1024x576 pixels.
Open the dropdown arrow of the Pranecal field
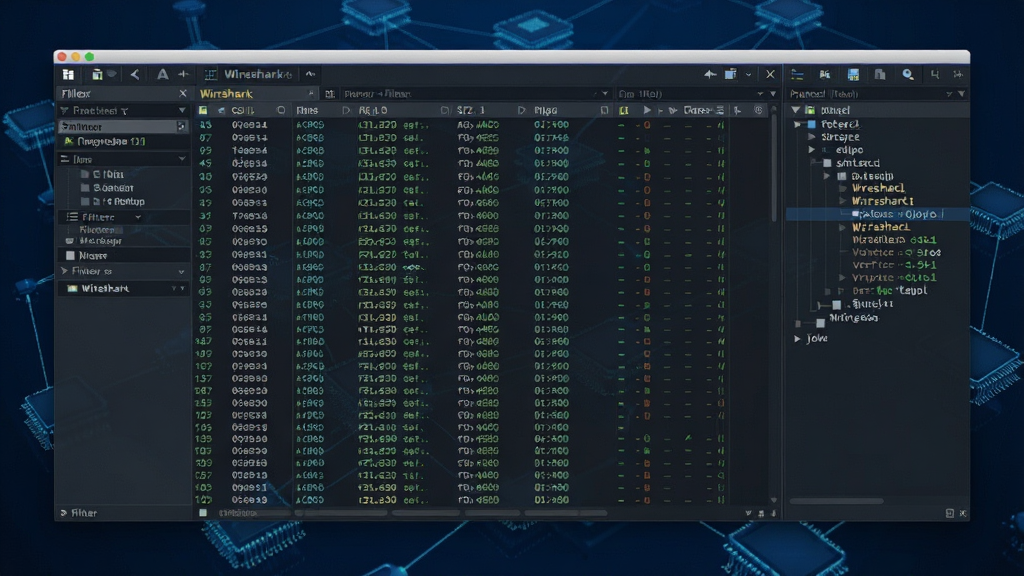961,94
